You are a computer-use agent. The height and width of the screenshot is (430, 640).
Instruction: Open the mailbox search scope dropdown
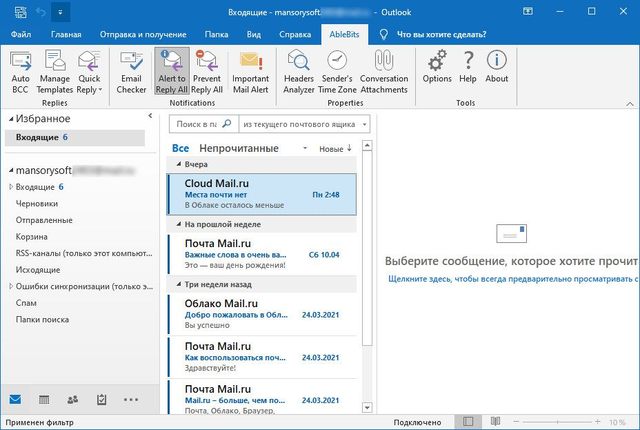(x=304, y=125)
